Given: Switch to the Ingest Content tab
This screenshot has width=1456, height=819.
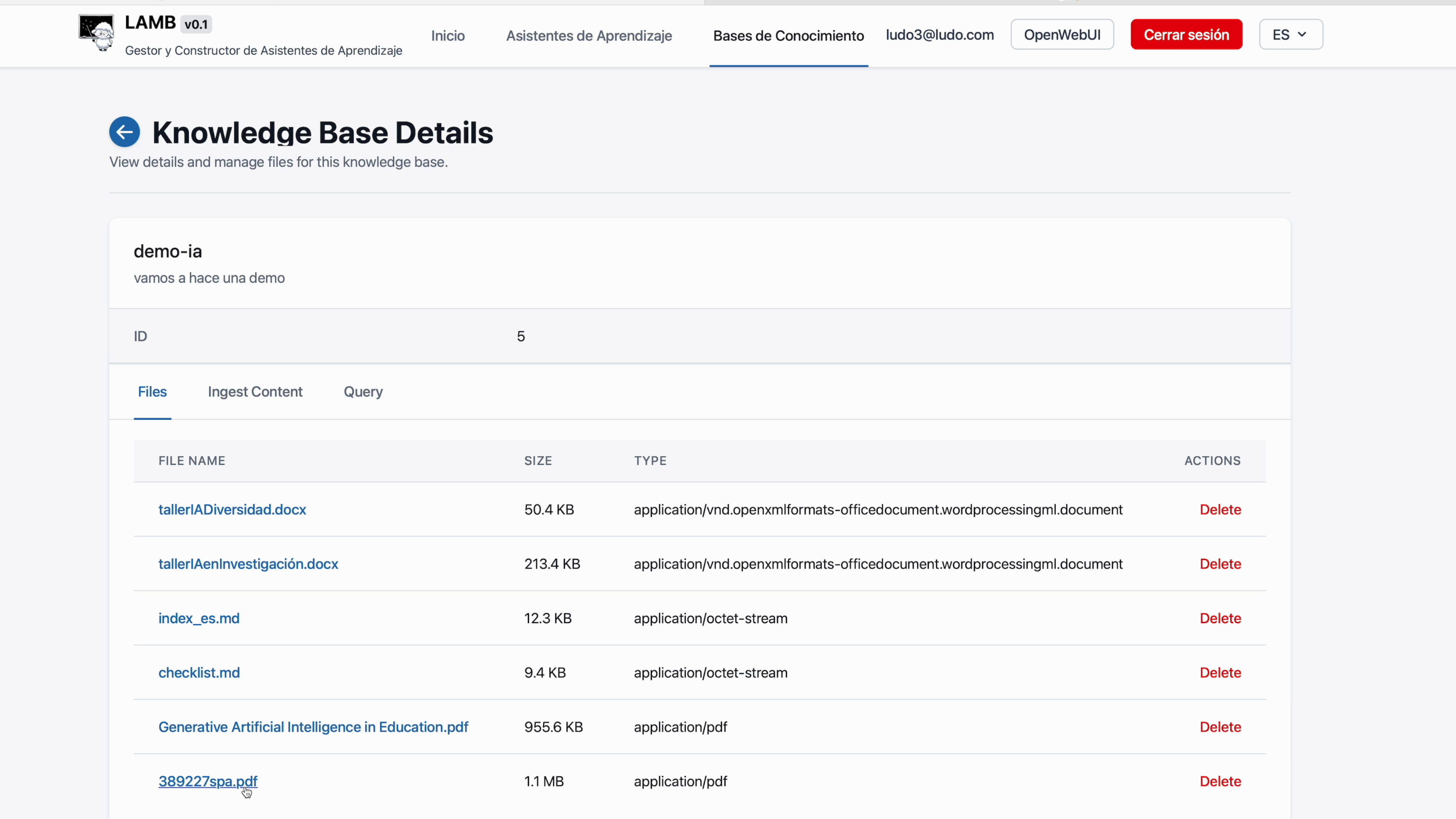Looking at the screenshot, I should 255,392.
